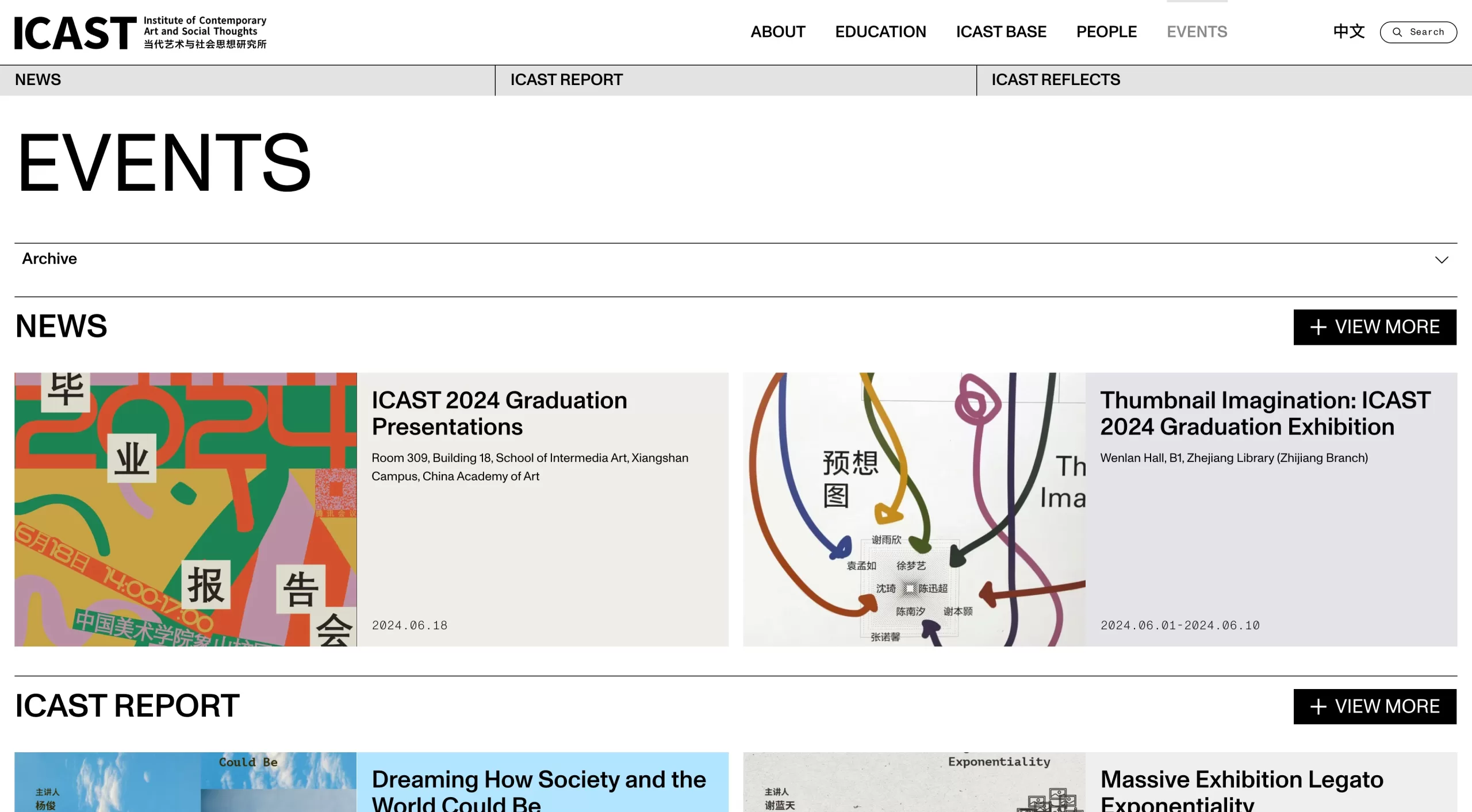Click the Thumbnail Imagination exhibition poster image
Viewport: 1472px width, 812px height.
[x=914, y=509]
